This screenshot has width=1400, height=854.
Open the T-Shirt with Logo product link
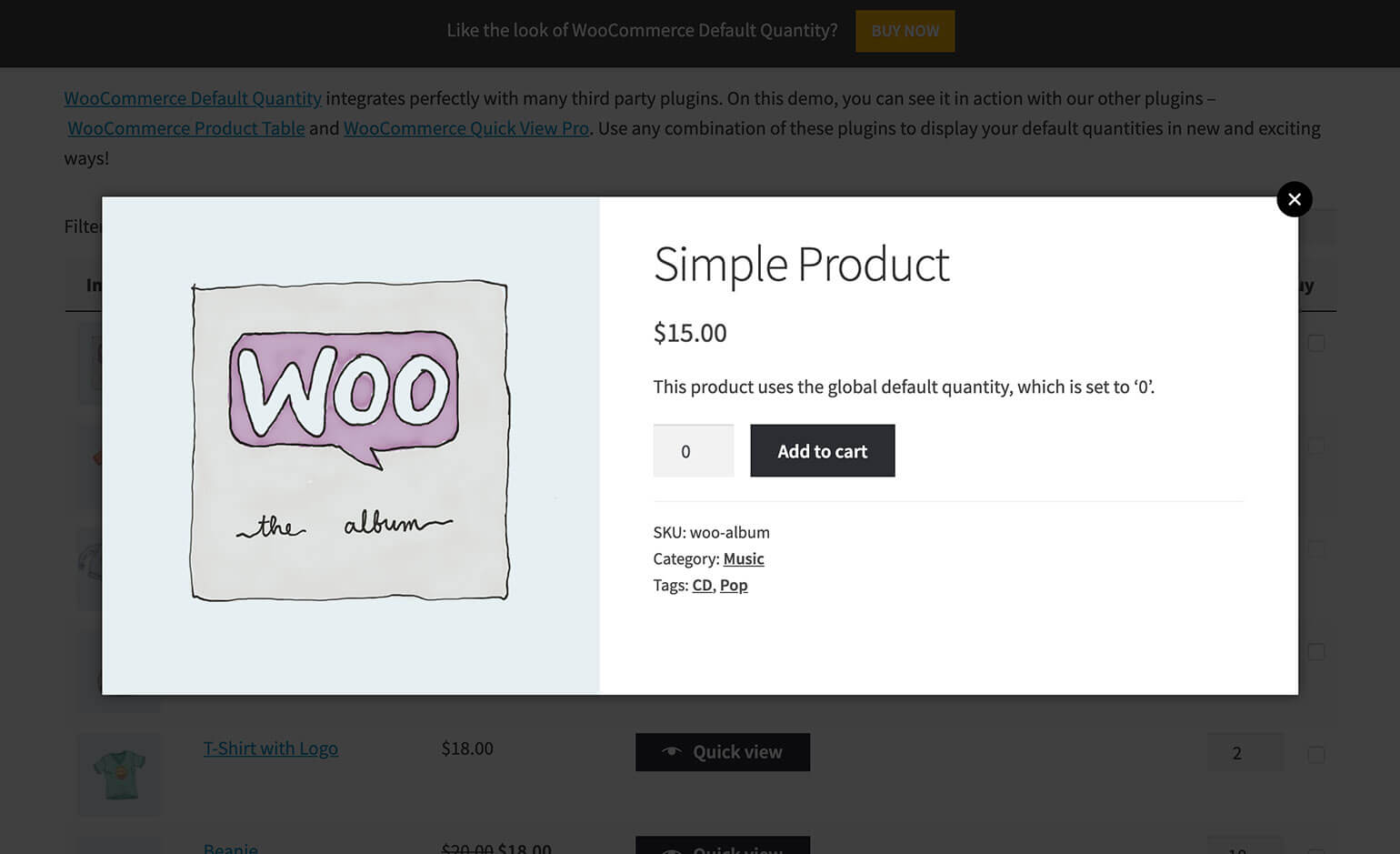click(x=270, y=749)
